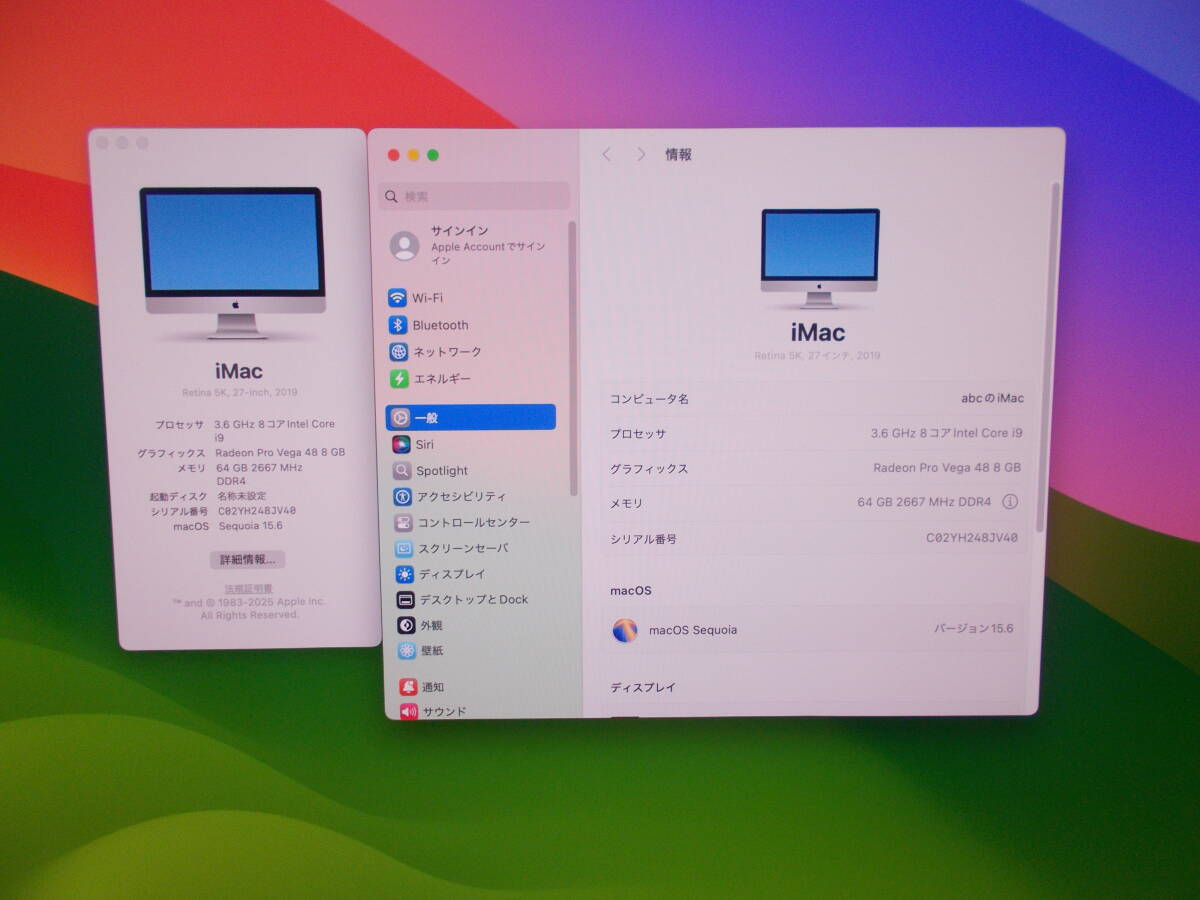Click the account avatar icon for サインイン
The height and width of the screenshot is (900, 1200).
[404, 245]
